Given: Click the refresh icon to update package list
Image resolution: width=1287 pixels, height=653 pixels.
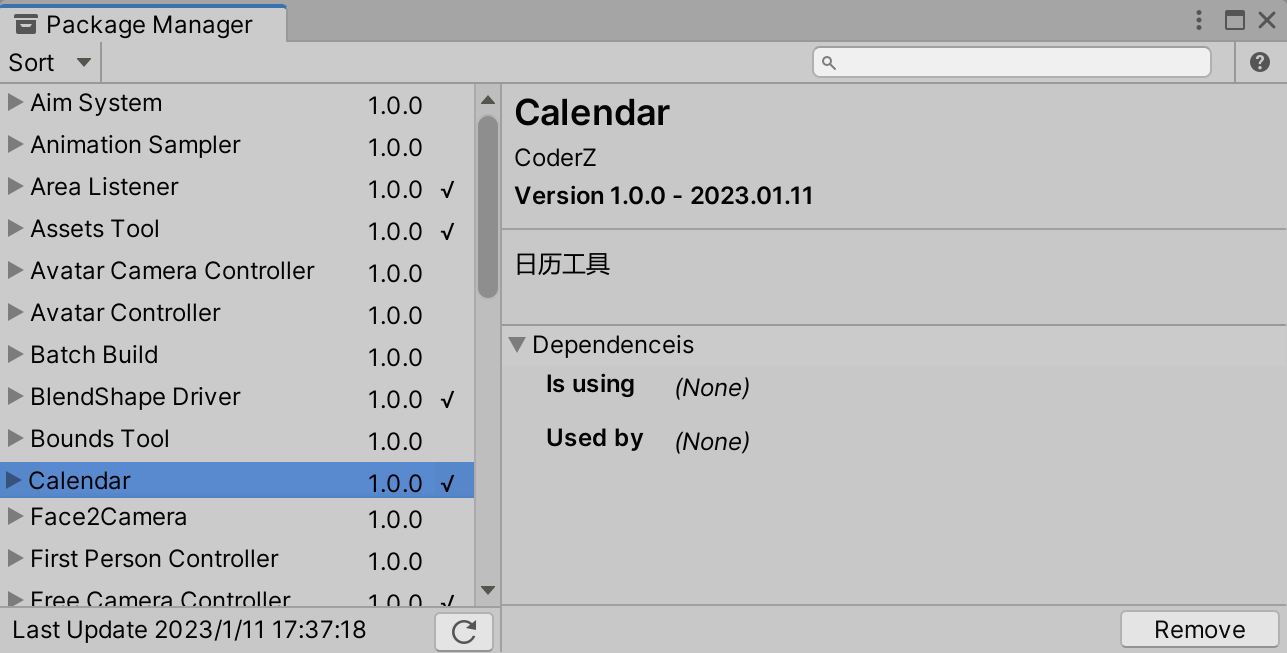Looking at the screenshot, I should 463,630.
